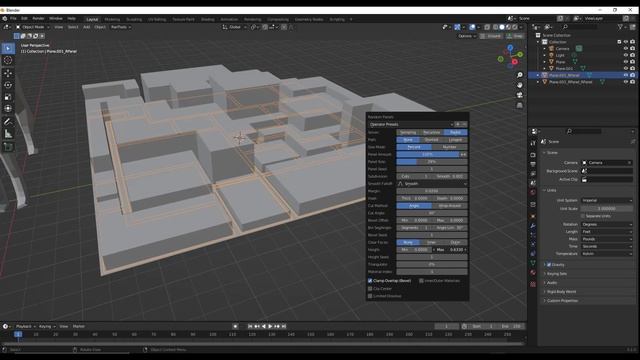Select the Rotate tool
The image size is (640, 360).
pos(8,85)
